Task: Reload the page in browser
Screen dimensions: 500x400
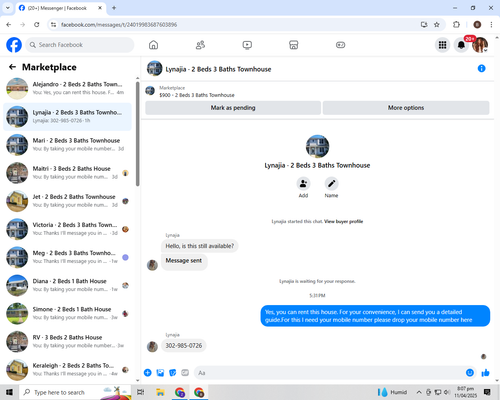Action: click(x=37, y=25)
